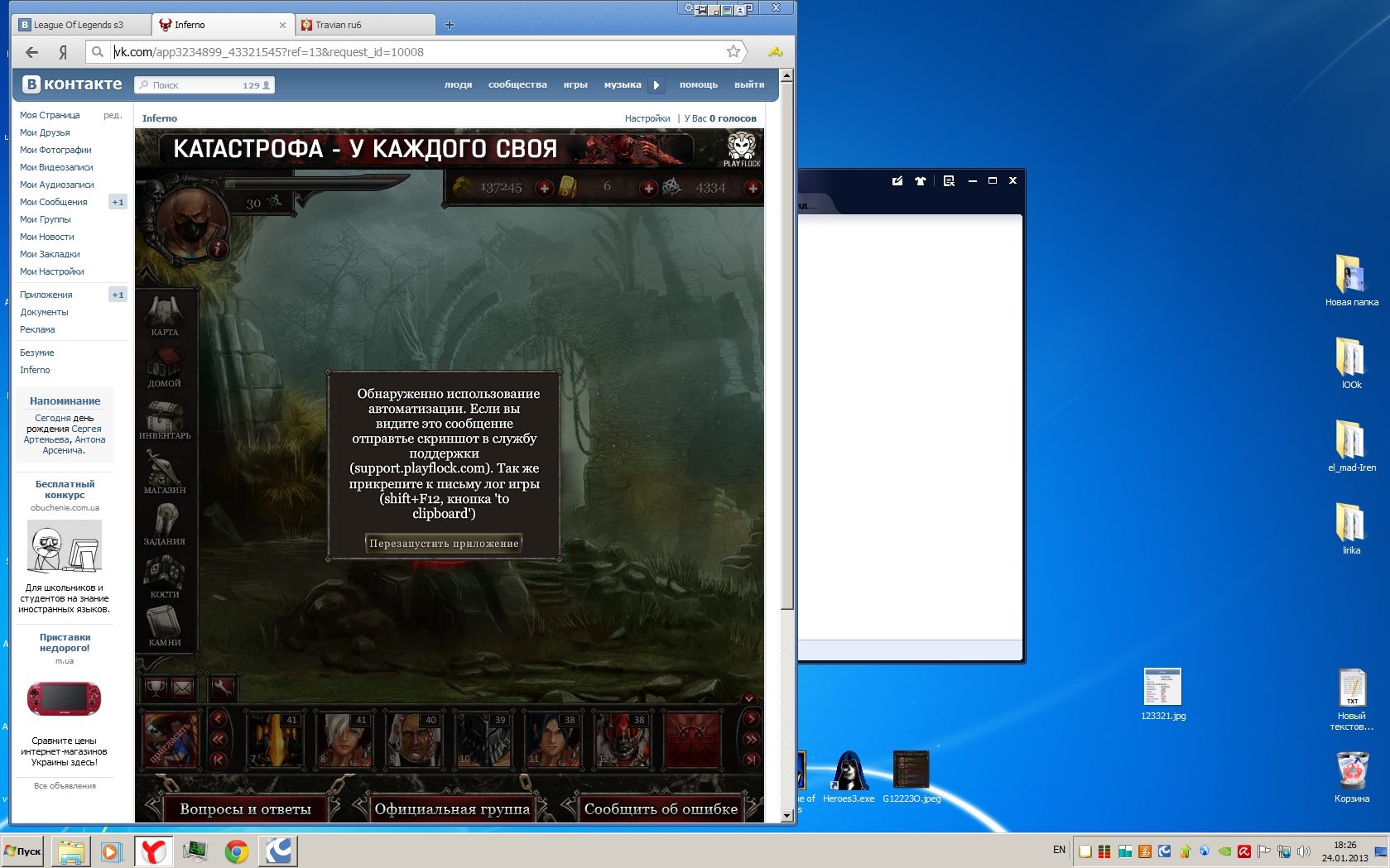Viewport: 1390px width, 868px height.
Task: Bookmark page with star icon
Action: [x=733, y=51]
